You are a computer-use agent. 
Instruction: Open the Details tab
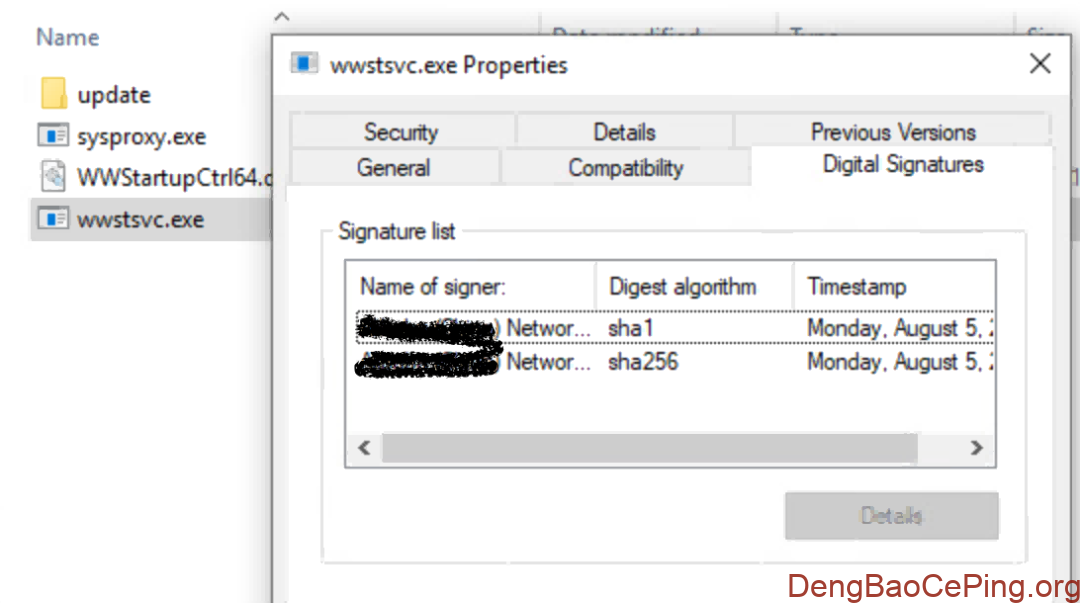pyautogui.click(x=624, y=132)
